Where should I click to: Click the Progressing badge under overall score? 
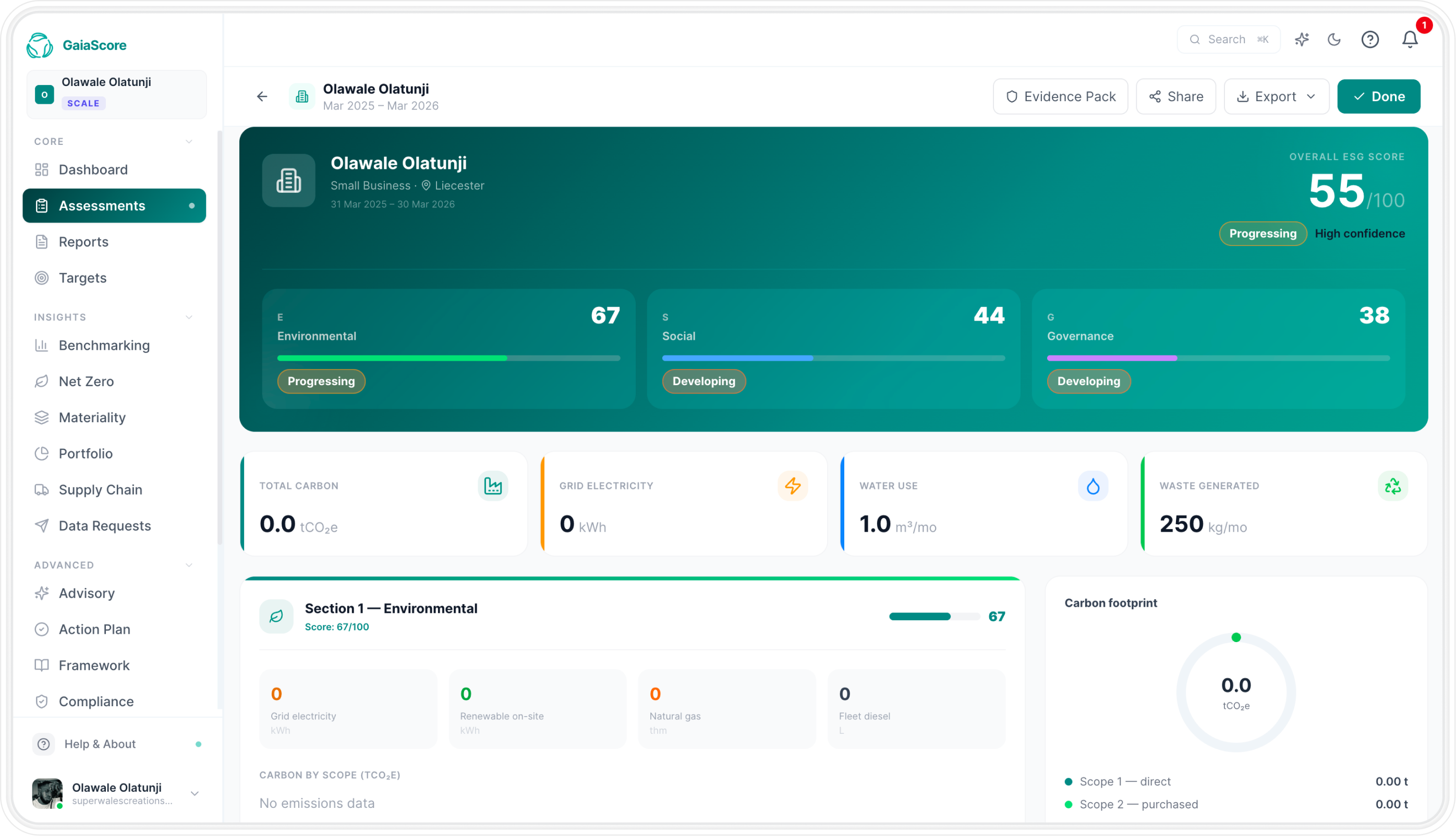click(x=1263, y=233)
